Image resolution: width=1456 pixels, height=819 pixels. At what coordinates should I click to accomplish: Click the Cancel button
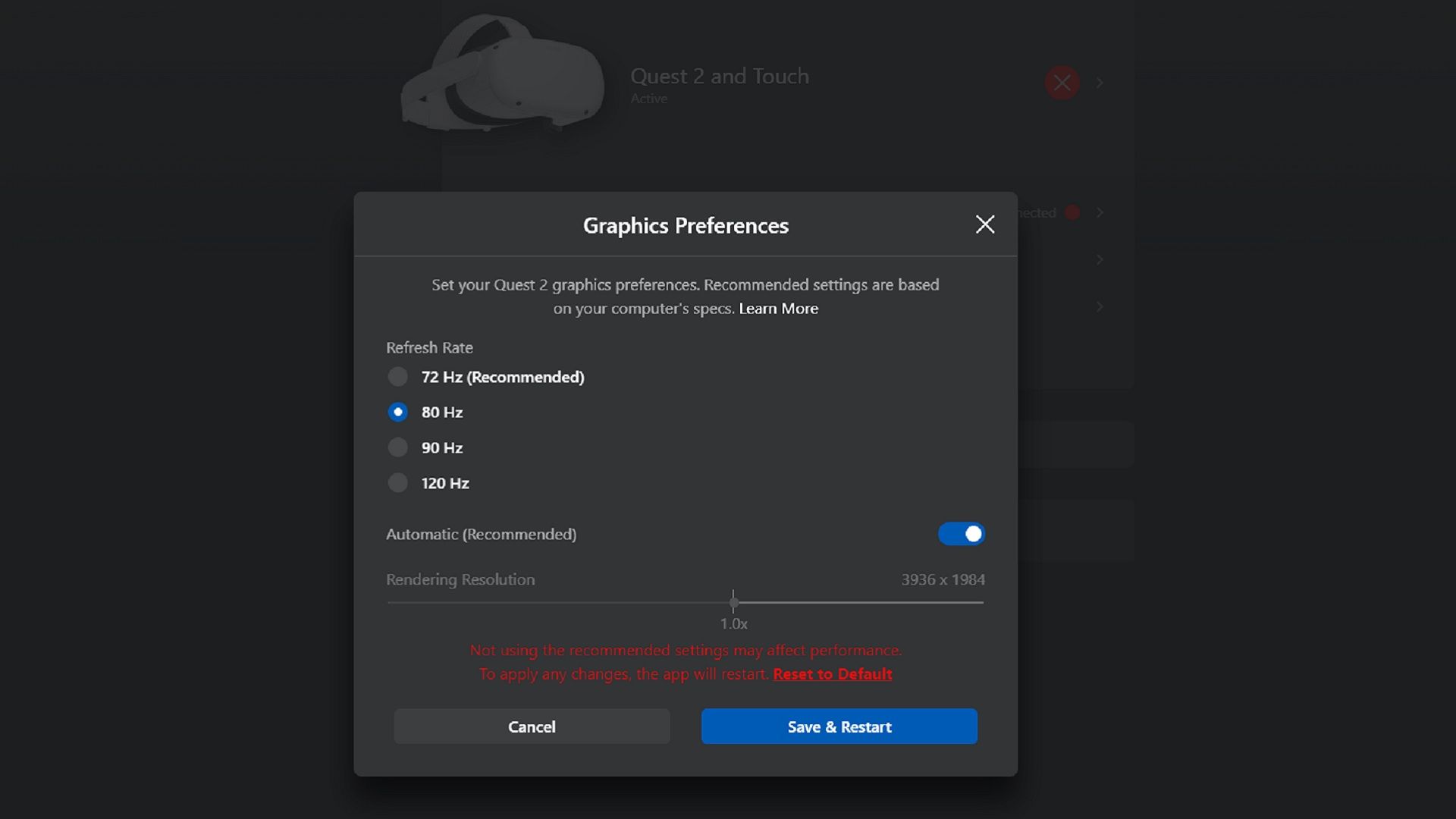[x=531, y=726]
